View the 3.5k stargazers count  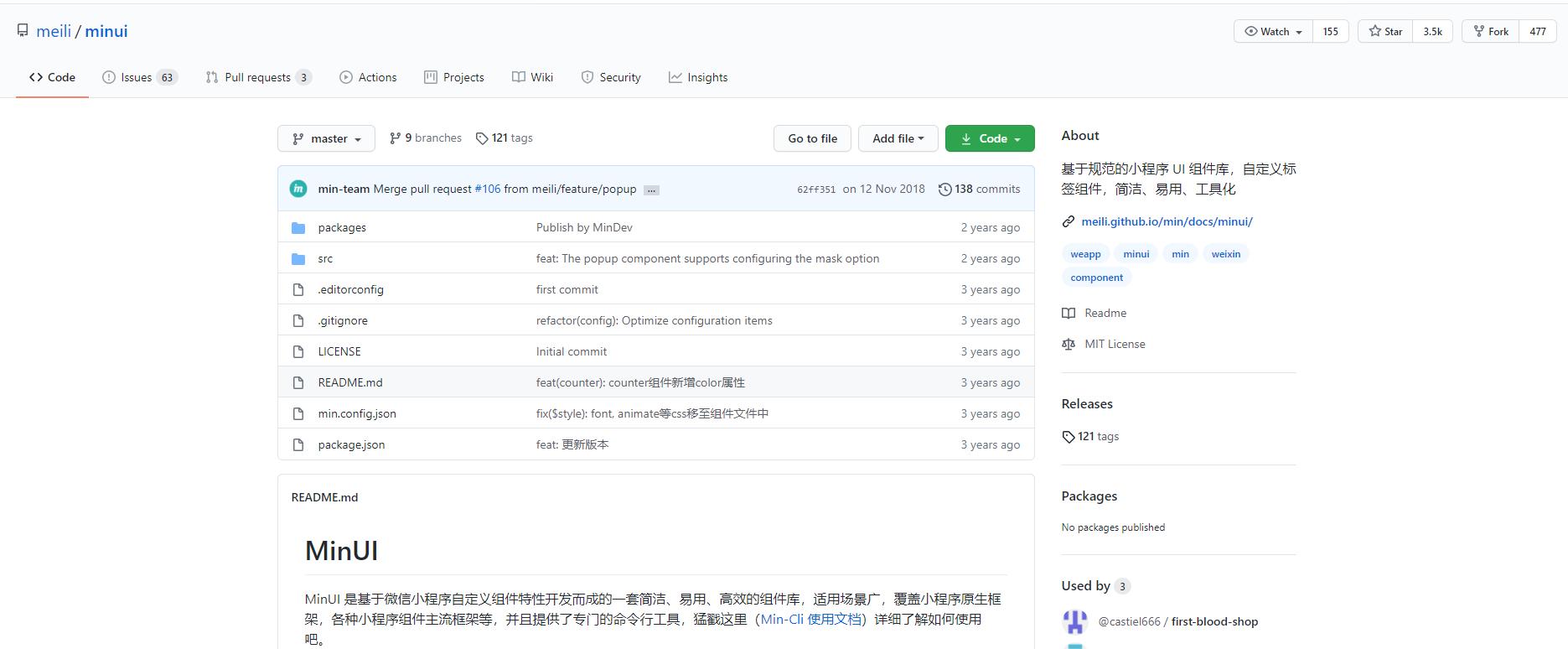coord(1432,32)
